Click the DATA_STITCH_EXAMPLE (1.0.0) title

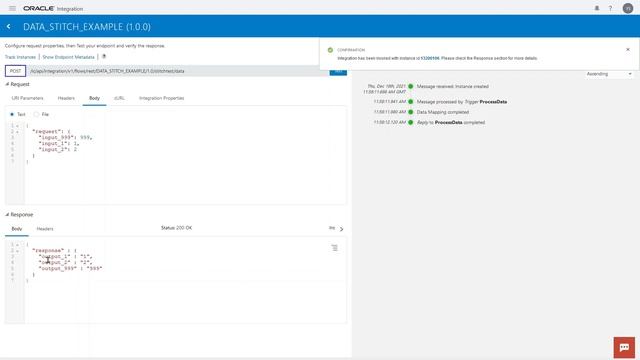[87, 27]
